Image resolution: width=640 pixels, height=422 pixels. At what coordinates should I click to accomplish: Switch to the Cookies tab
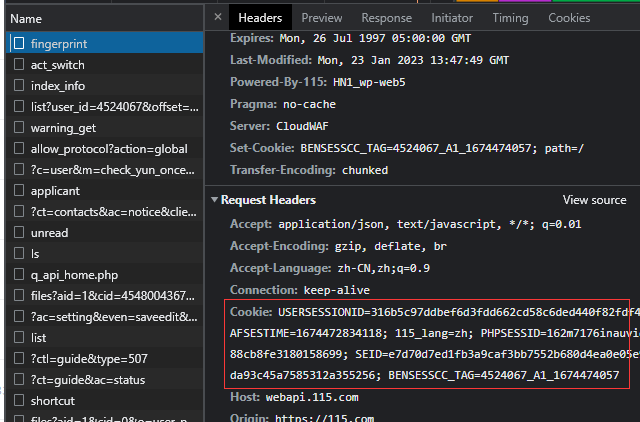click(x=569, y=18)
